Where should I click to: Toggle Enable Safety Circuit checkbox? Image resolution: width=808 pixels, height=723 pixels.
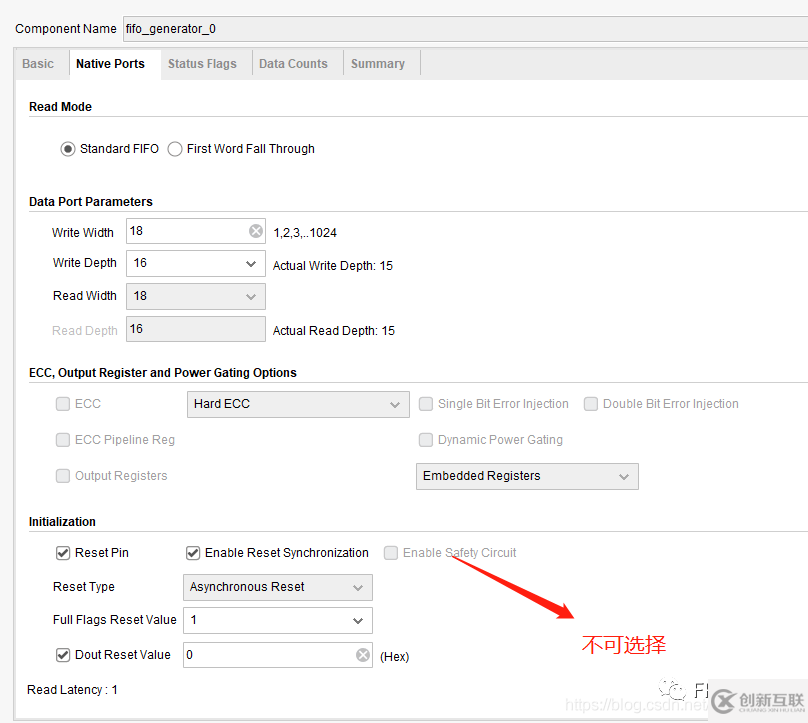pyautogui.click(x=391, y=553)
